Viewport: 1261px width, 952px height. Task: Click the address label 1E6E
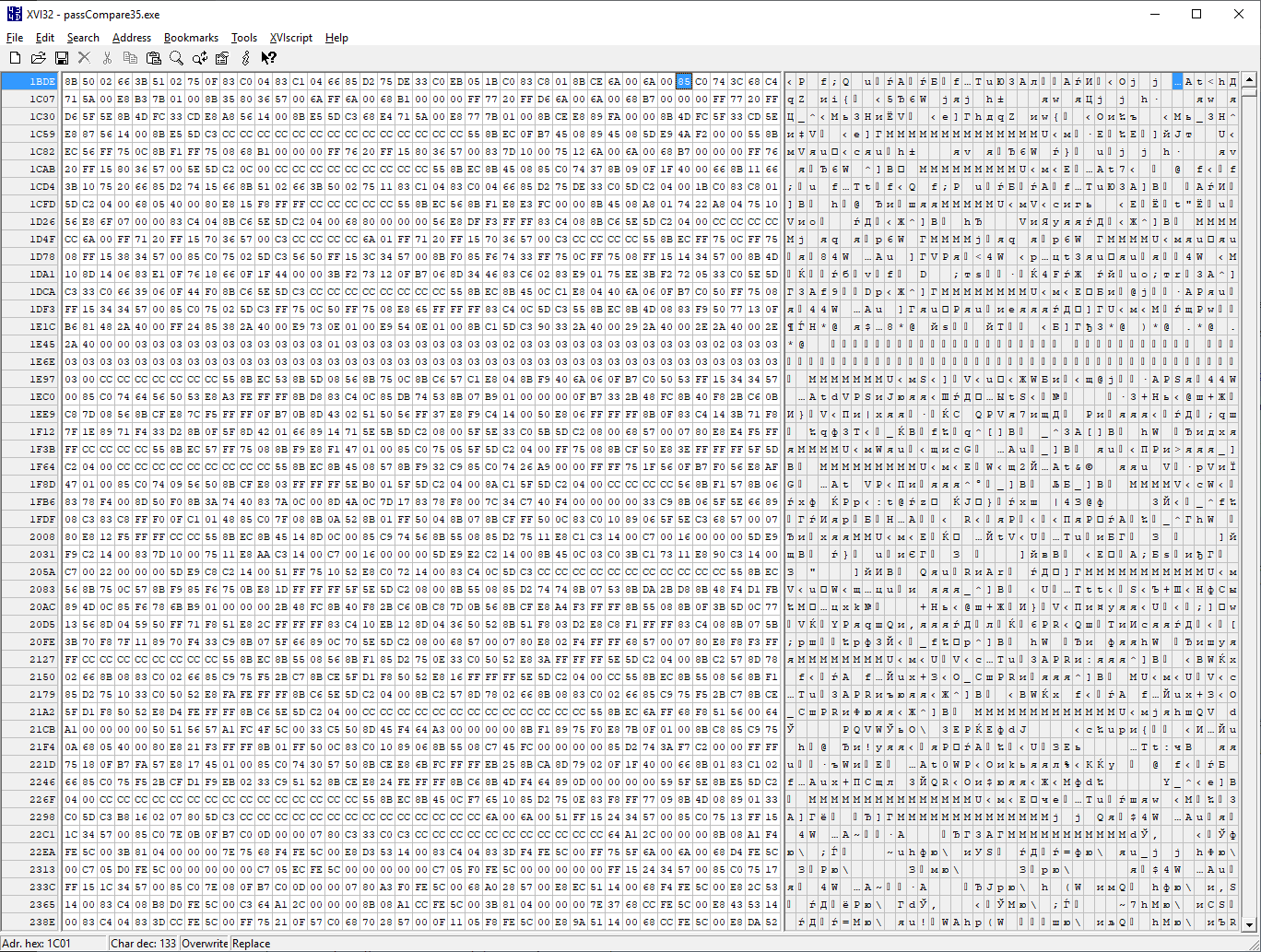(x=42, y=361)
